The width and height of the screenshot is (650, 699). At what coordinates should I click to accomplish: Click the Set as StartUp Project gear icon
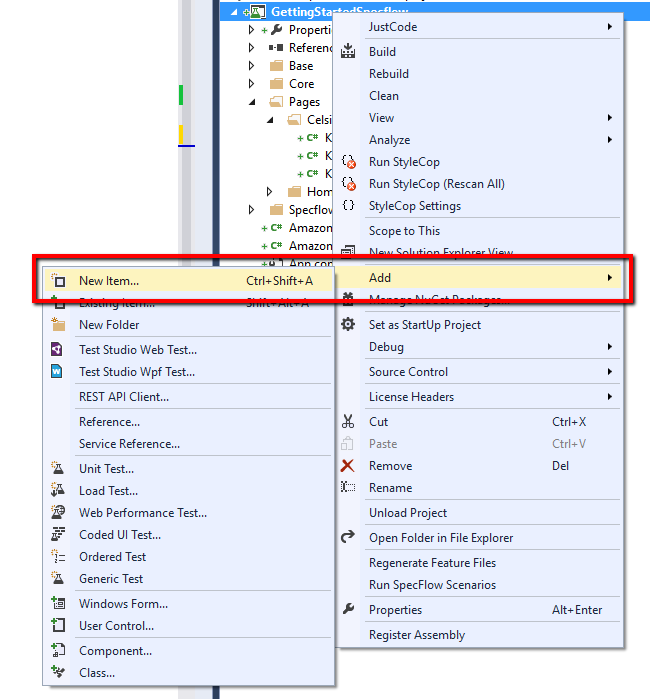click(348, 325)
